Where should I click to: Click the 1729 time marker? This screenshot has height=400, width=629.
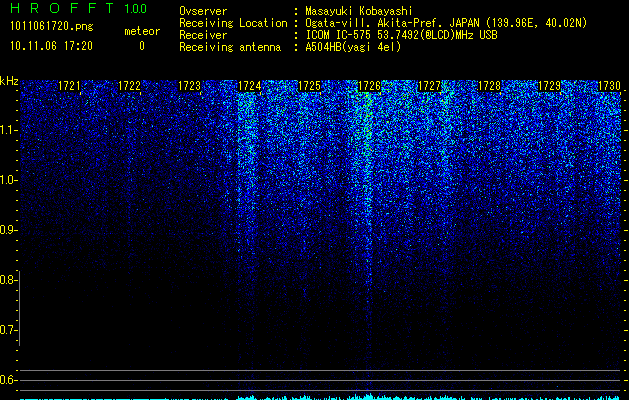549,86
